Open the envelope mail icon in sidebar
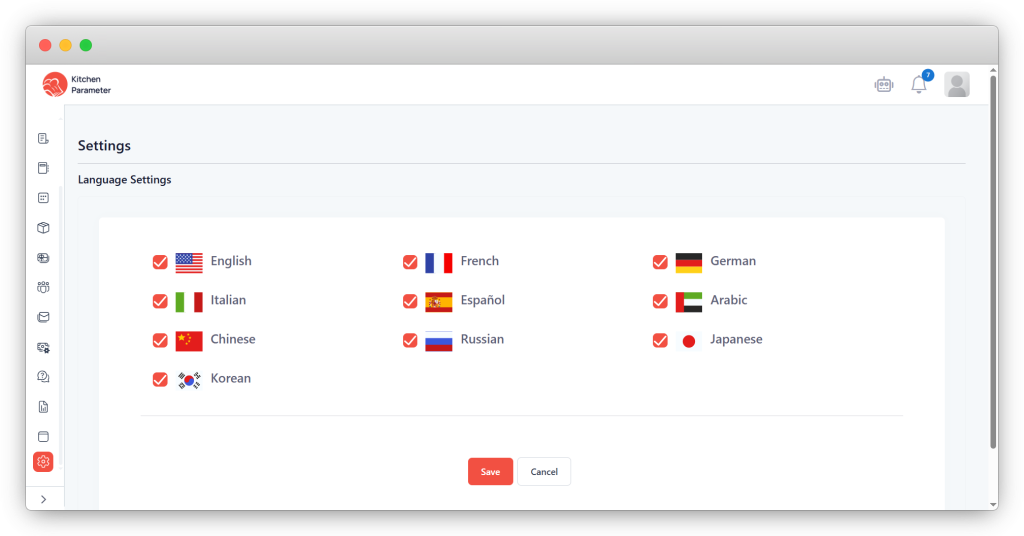Screen dimensions: 1024x536 point(43,317)
